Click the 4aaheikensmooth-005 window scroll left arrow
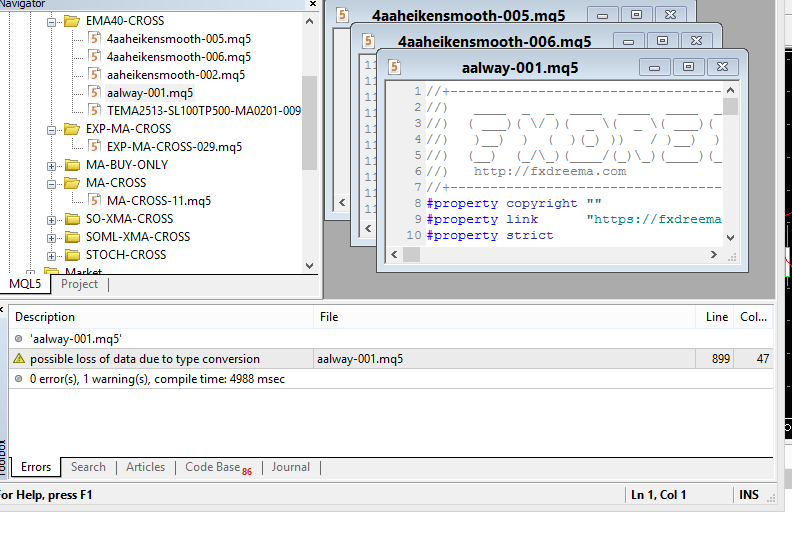Screen dimensions: 792x533 [x=342, y=203]
